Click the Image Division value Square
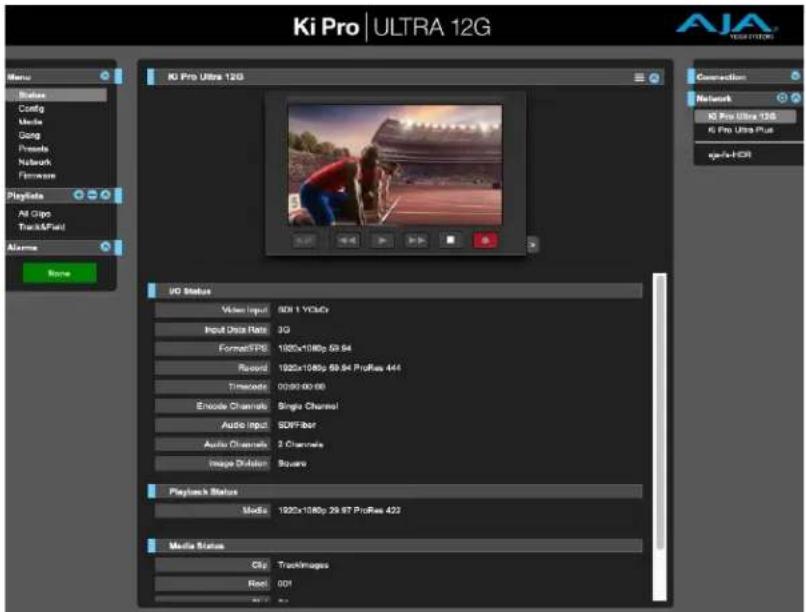 [292, 463]
